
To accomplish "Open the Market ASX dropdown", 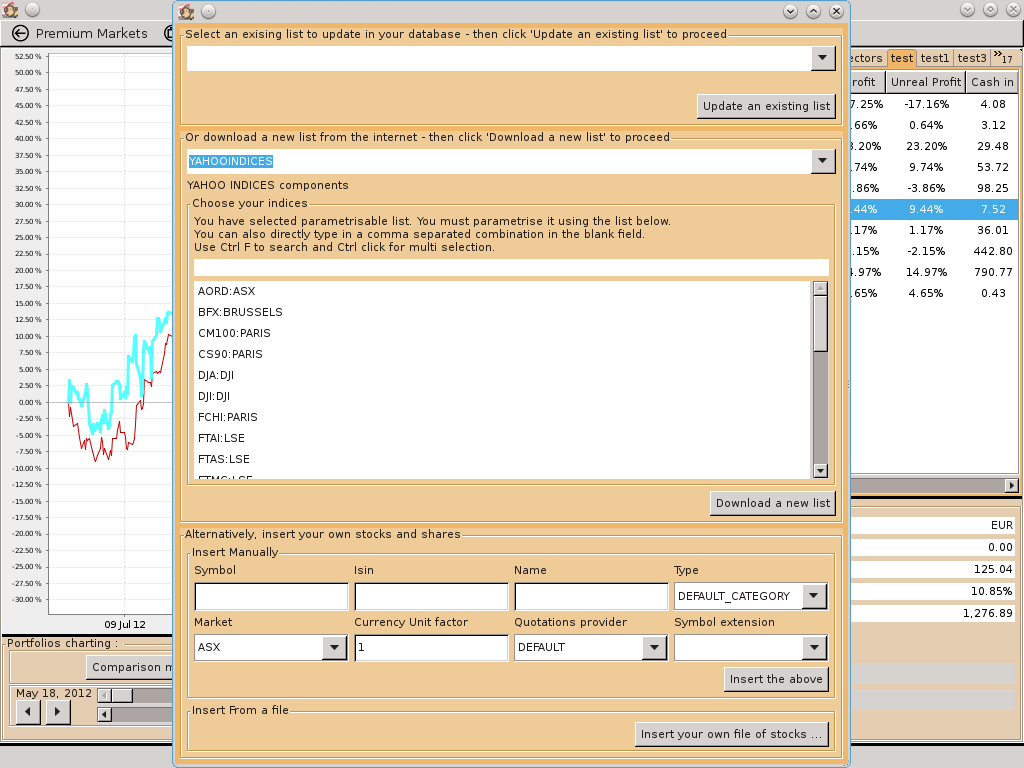I will point(334,647).
